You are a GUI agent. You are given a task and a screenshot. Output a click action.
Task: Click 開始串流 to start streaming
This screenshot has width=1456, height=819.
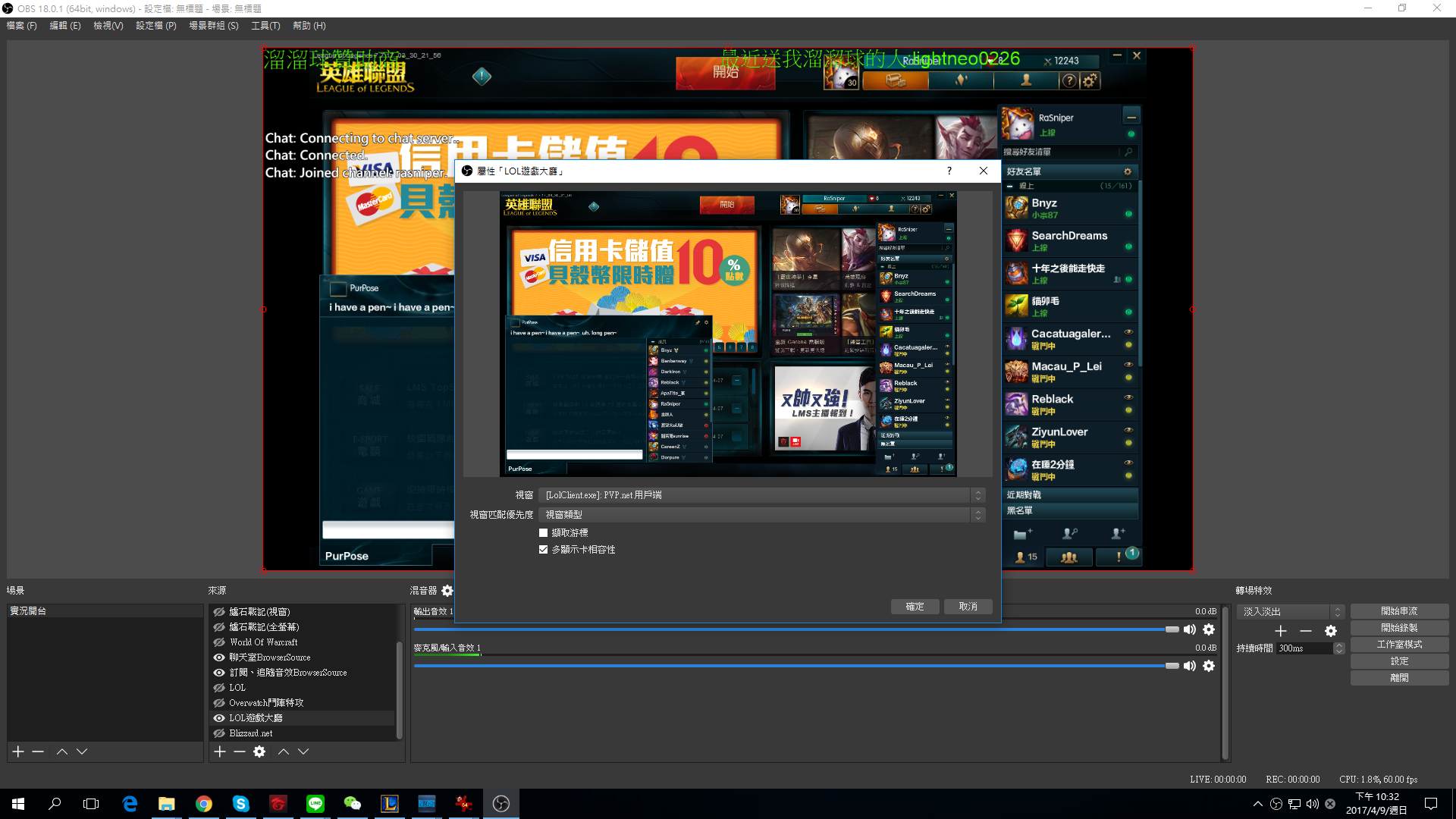point(1399,611)
